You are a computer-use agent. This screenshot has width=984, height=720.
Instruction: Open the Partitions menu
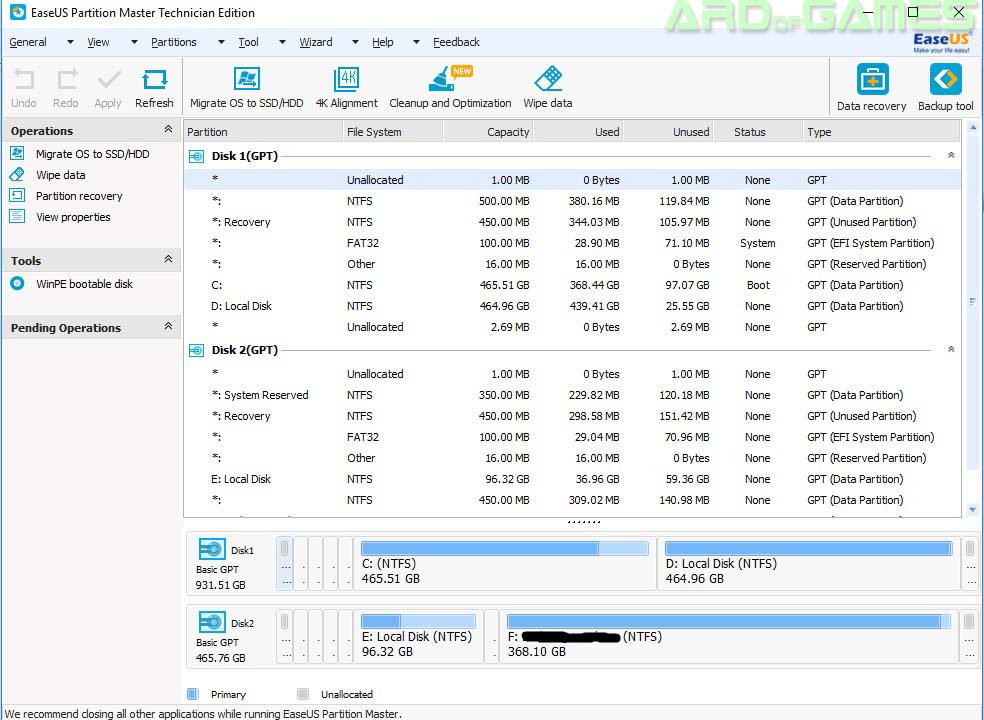pyautogui.click(x=174, y=42)
